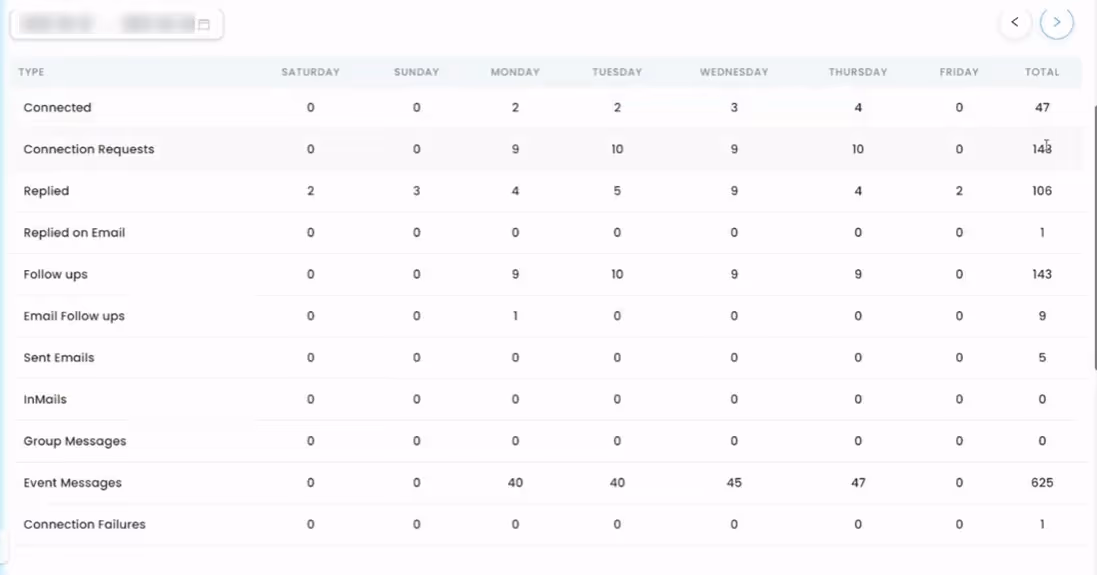Select the Connected row label
This screenshot has width=1097, height=575.
tap(57, 108)
